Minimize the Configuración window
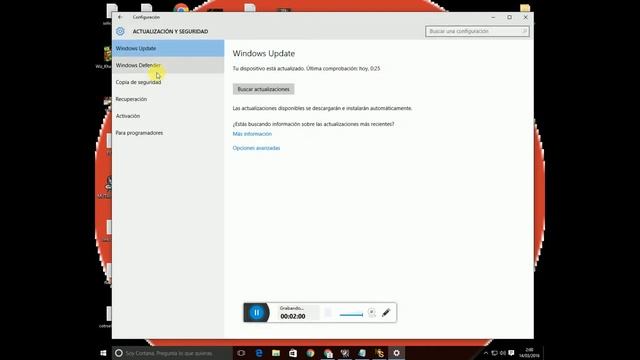Image resolution: width=640 pixels, height=360 pixels. click(x=493, y=17)
